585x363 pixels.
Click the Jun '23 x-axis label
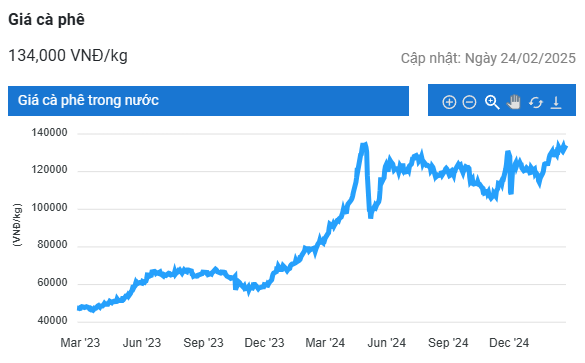pos(142,342)
